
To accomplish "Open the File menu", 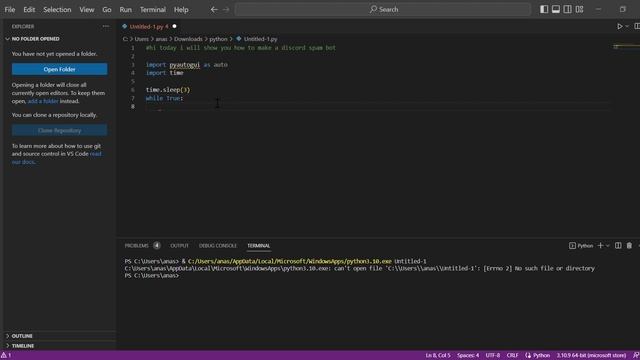I will point(10,9).
